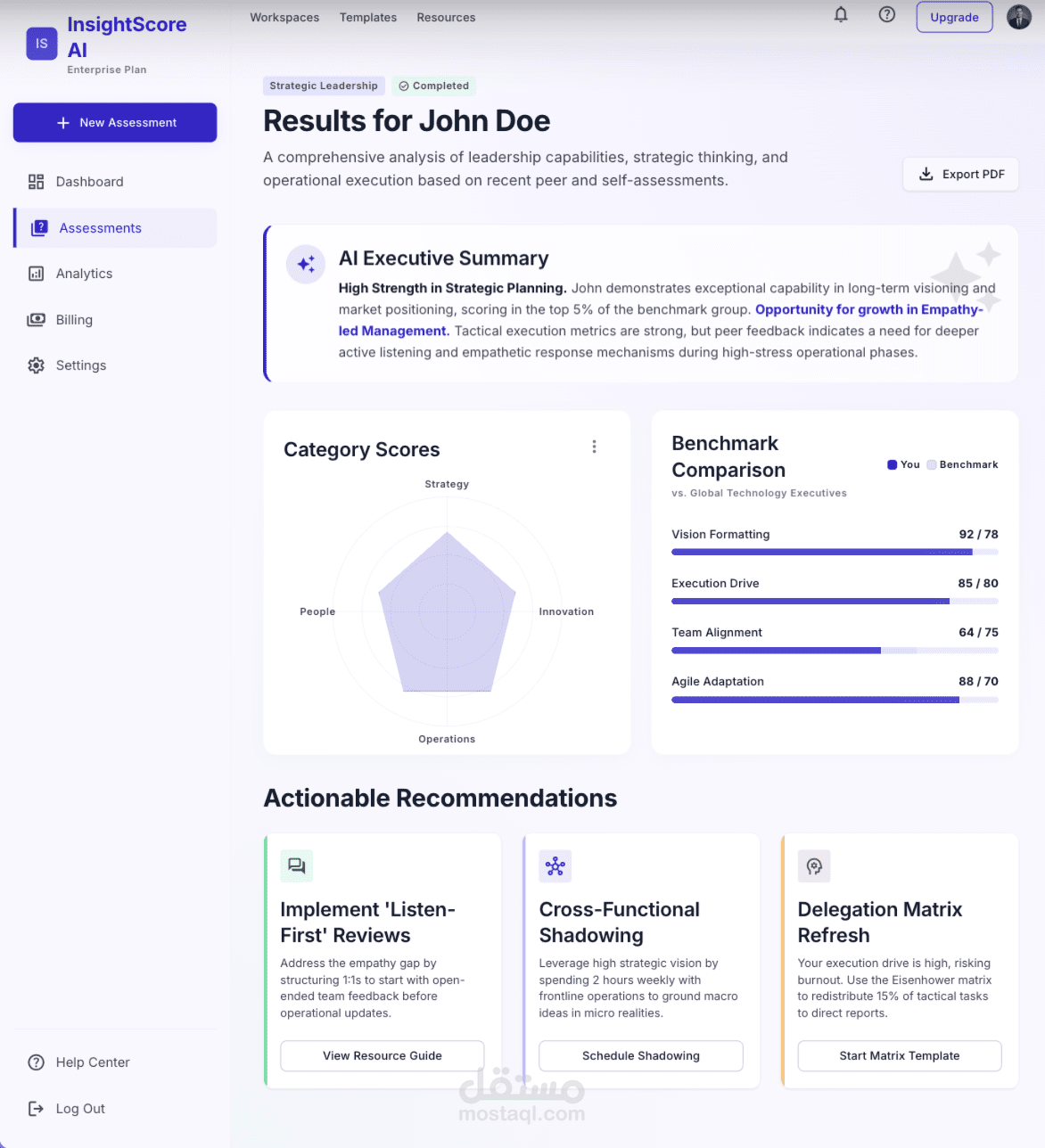This screenshot has width=1045, height=1148.
Task: Click the People axis label
Action: [317, 611]
